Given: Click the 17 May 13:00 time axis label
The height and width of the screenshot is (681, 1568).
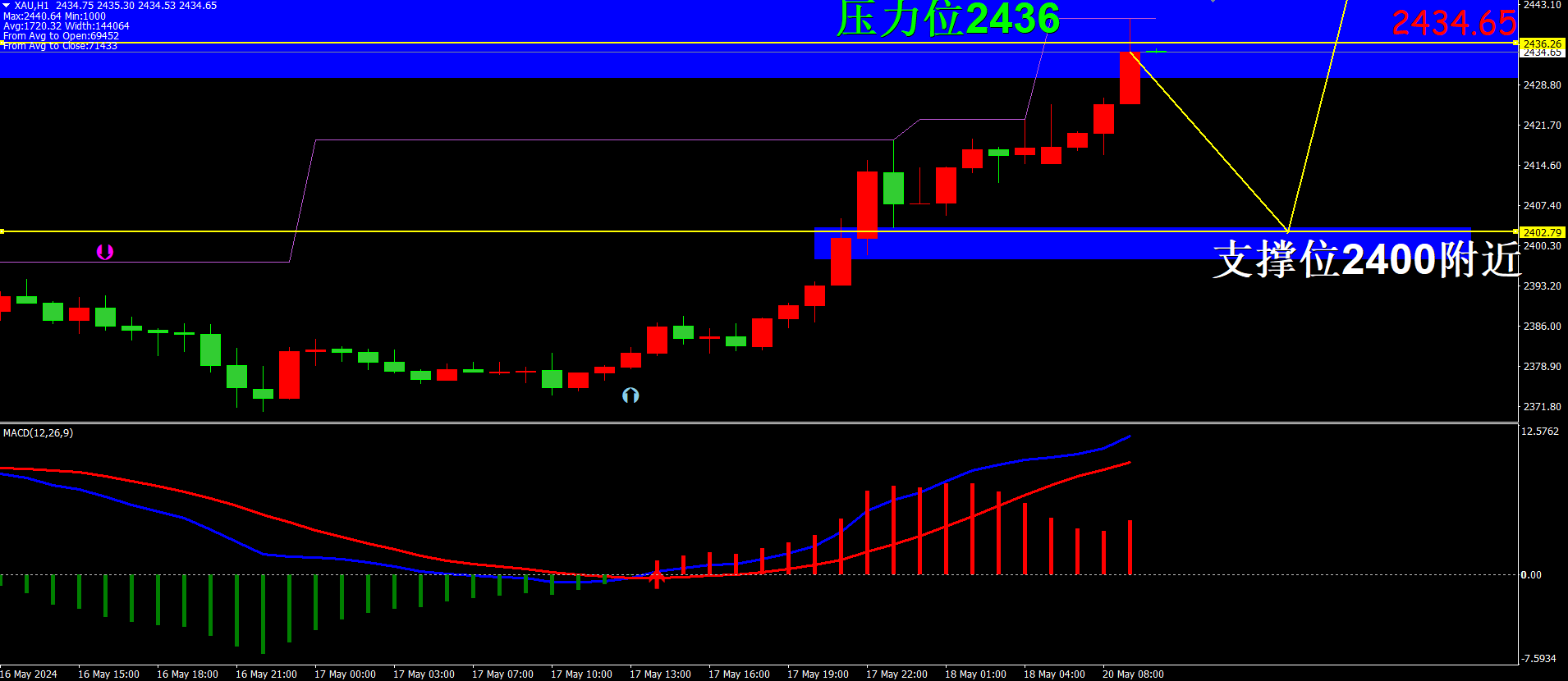Looking at the screenshot, I should click(660, 674).
